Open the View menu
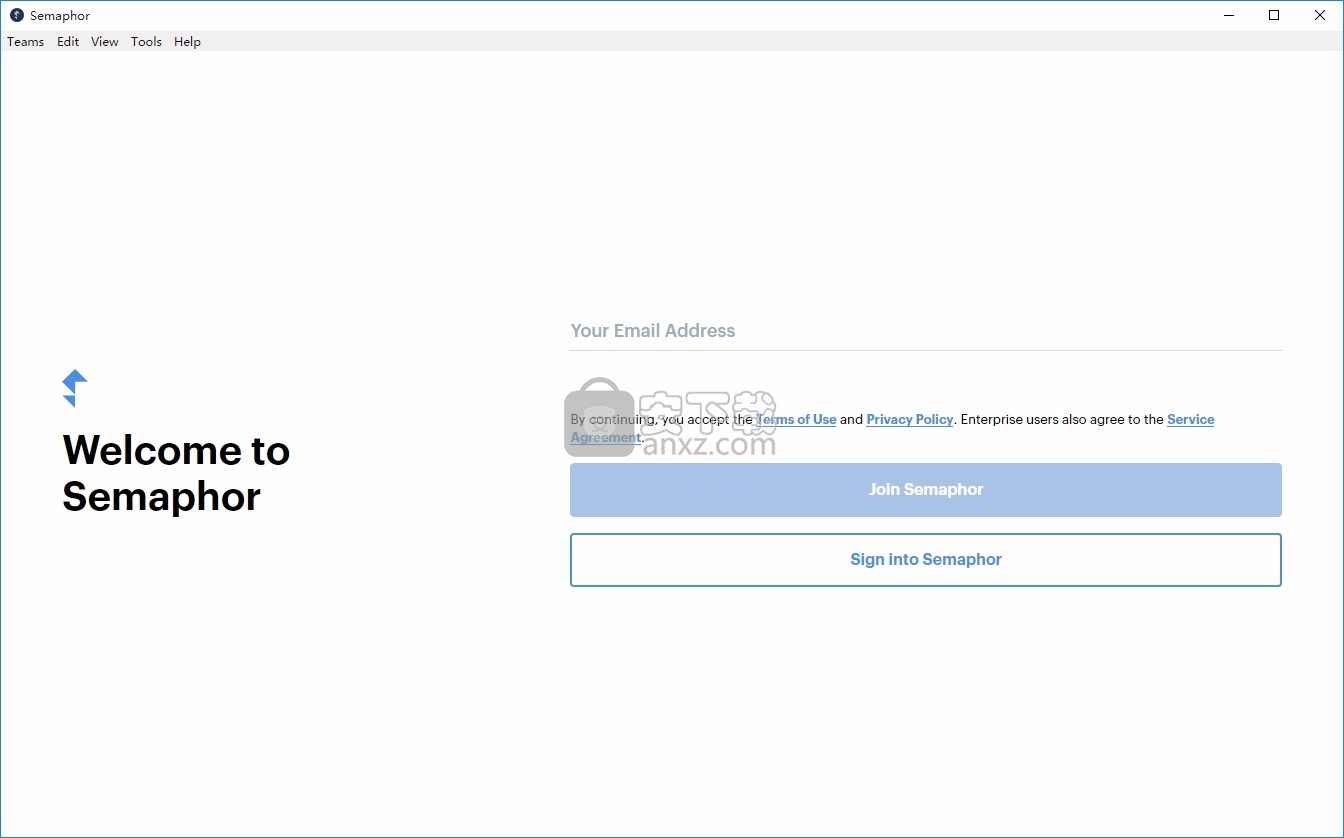The image size is (1344, 838). pos(105,41)
